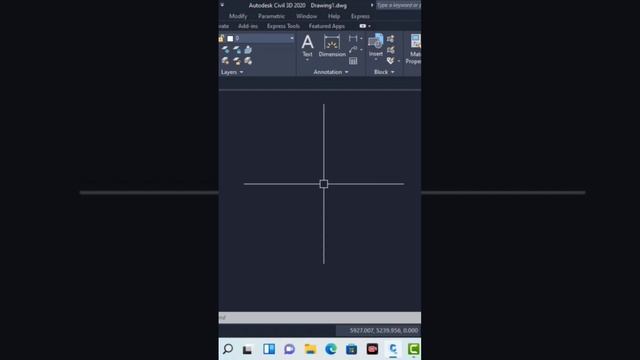Viewport: 640px width, 360px height.
Task: Open the Help menu
Action: click(334, 16)
